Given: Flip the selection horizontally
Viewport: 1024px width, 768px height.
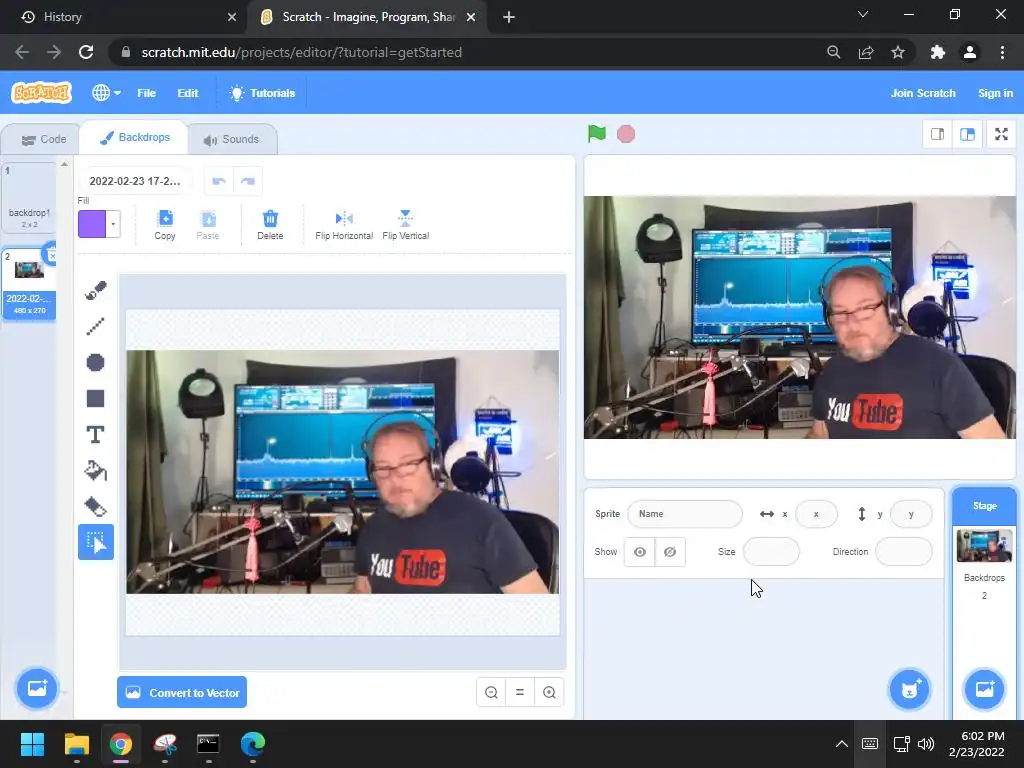Looking at the screenshot, I should point(344,225).
